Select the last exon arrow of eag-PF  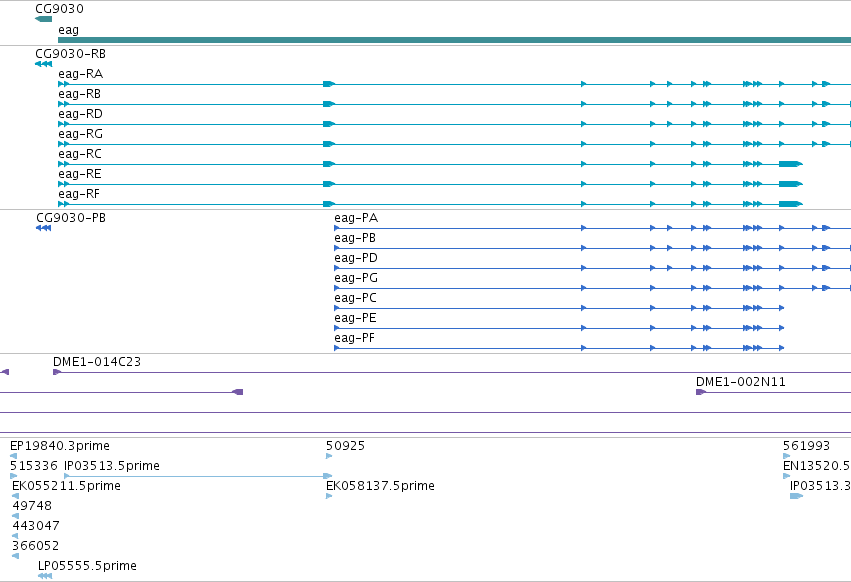coord(782,348)
